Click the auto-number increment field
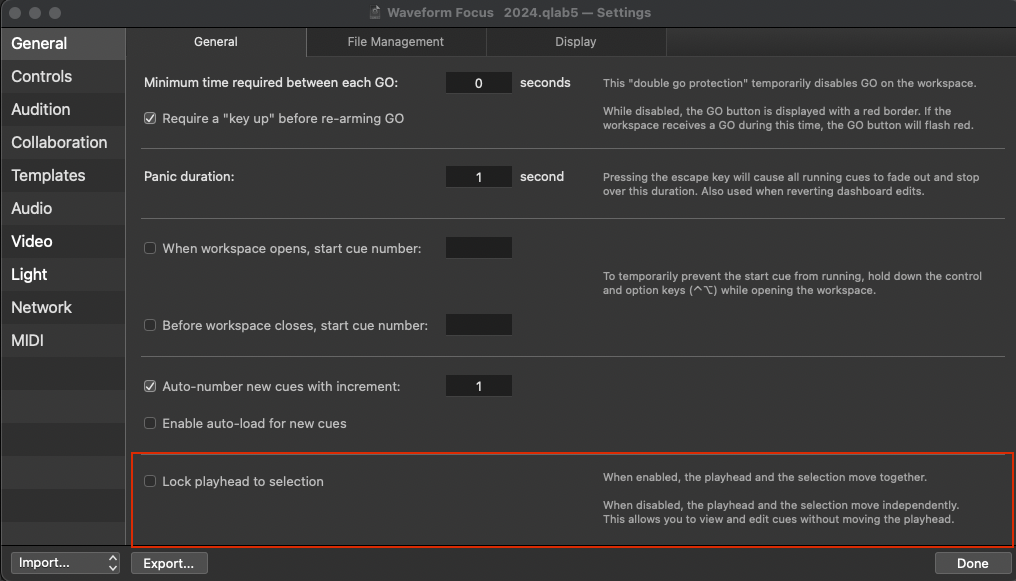Viewport: 1016px width, 581px height. tap(478, 386)
